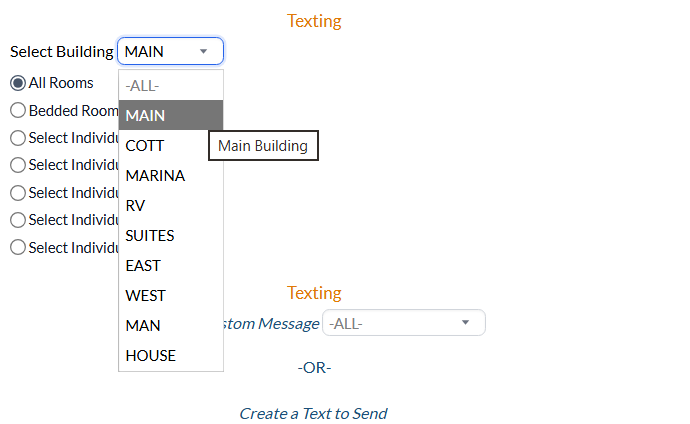Pick HOUSE from the dropdown list
Screen dimensions: 690x424
[x=171, y=355]
